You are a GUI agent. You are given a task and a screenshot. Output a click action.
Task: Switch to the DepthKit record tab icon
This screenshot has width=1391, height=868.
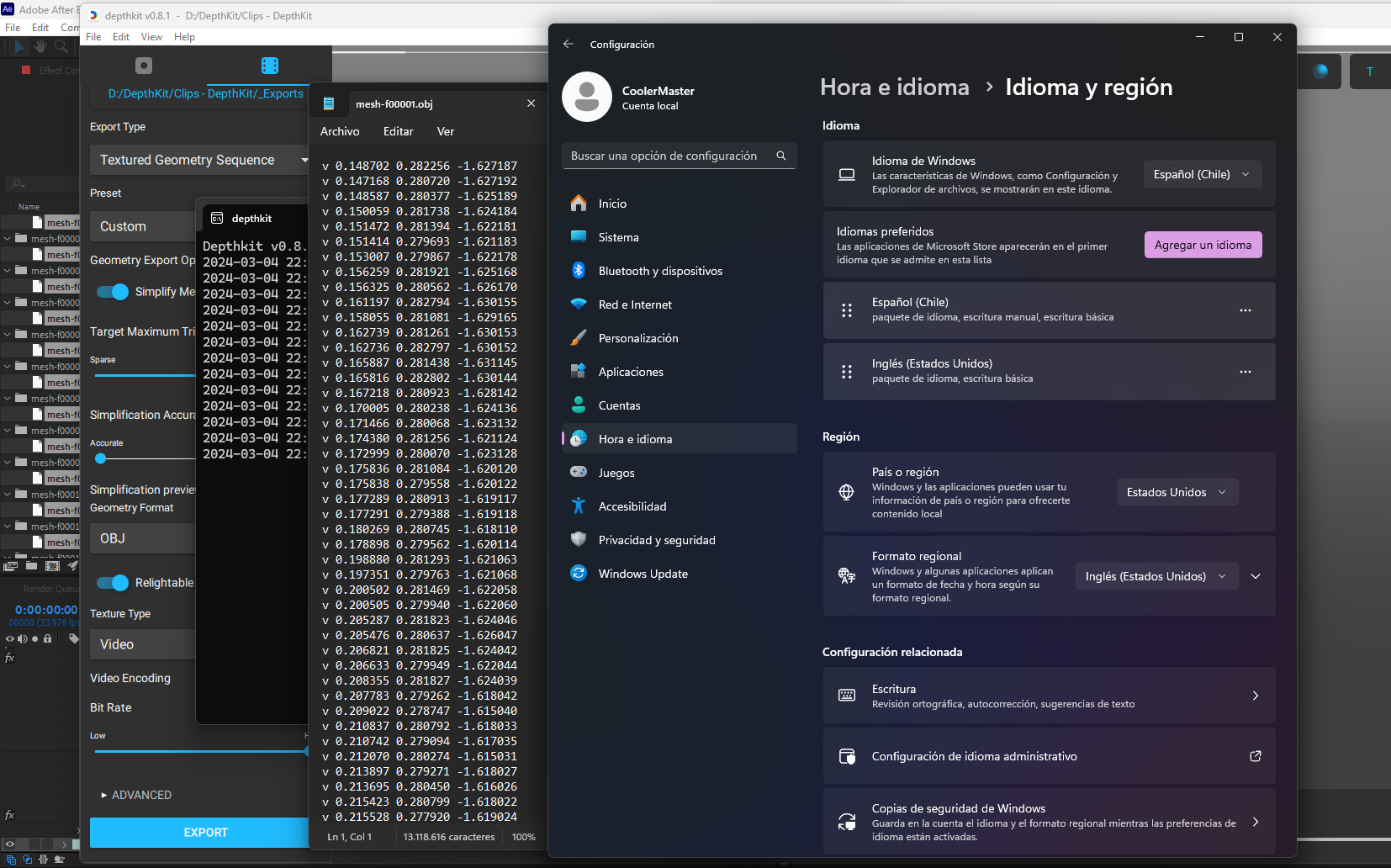click(x=144, y=66)
